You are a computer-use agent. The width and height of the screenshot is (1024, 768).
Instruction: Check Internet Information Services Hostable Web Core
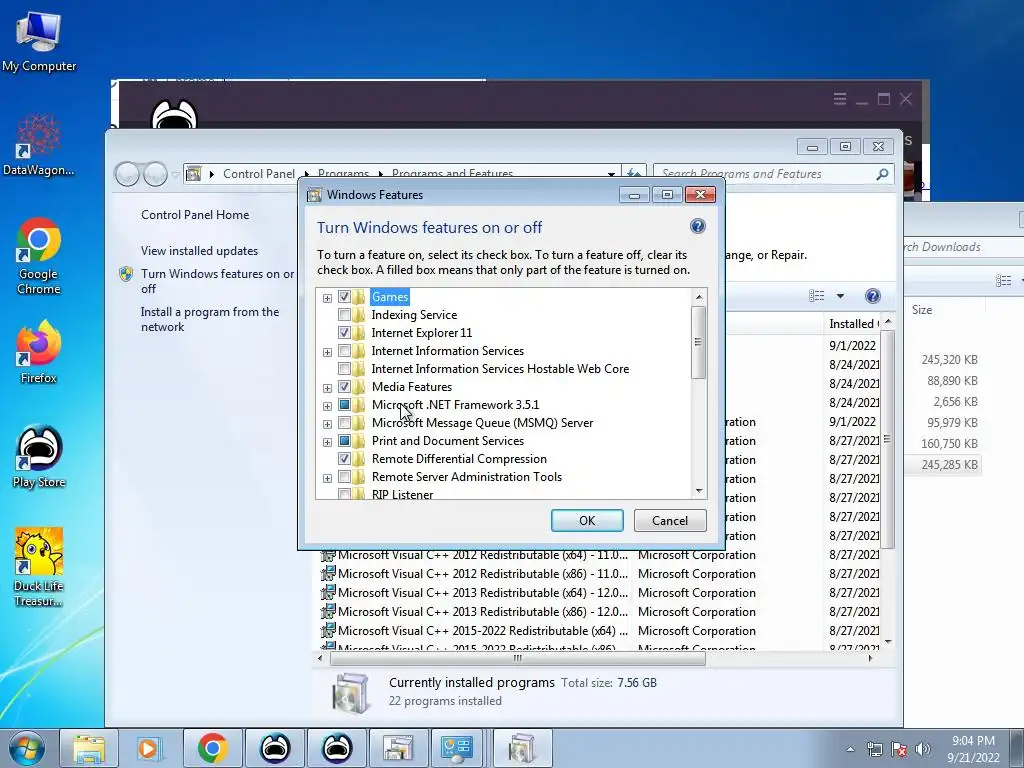tap(344, 369)
